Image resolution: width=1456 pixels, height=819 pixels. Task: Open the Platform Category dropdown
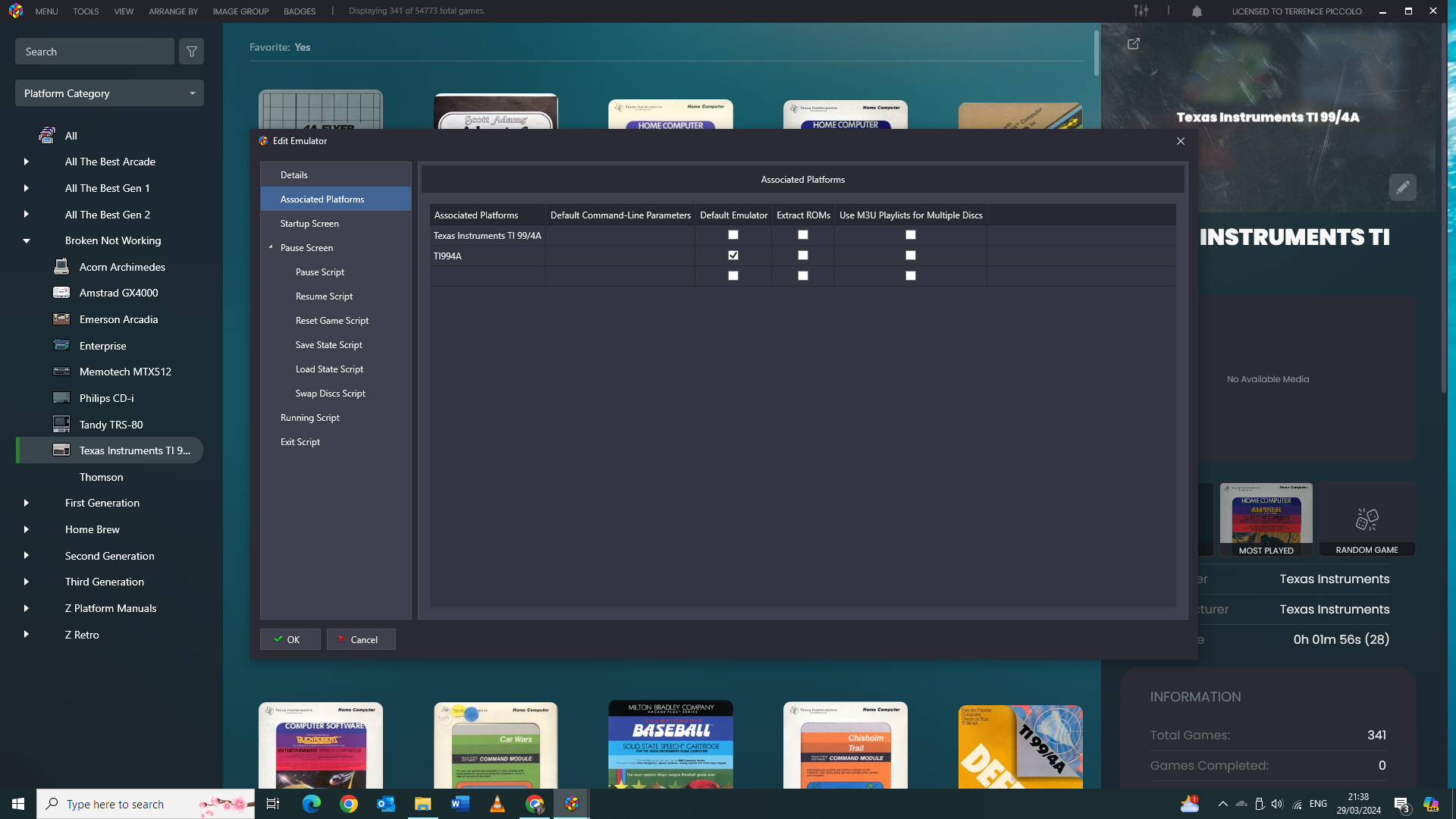109,93
